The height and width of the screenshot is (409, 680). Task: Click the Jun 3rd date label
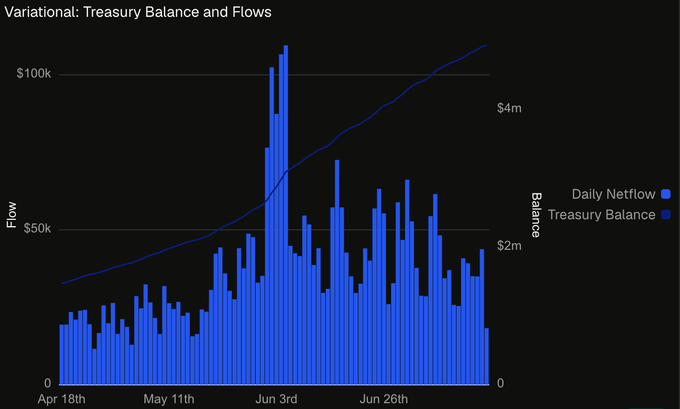point(276,399)
